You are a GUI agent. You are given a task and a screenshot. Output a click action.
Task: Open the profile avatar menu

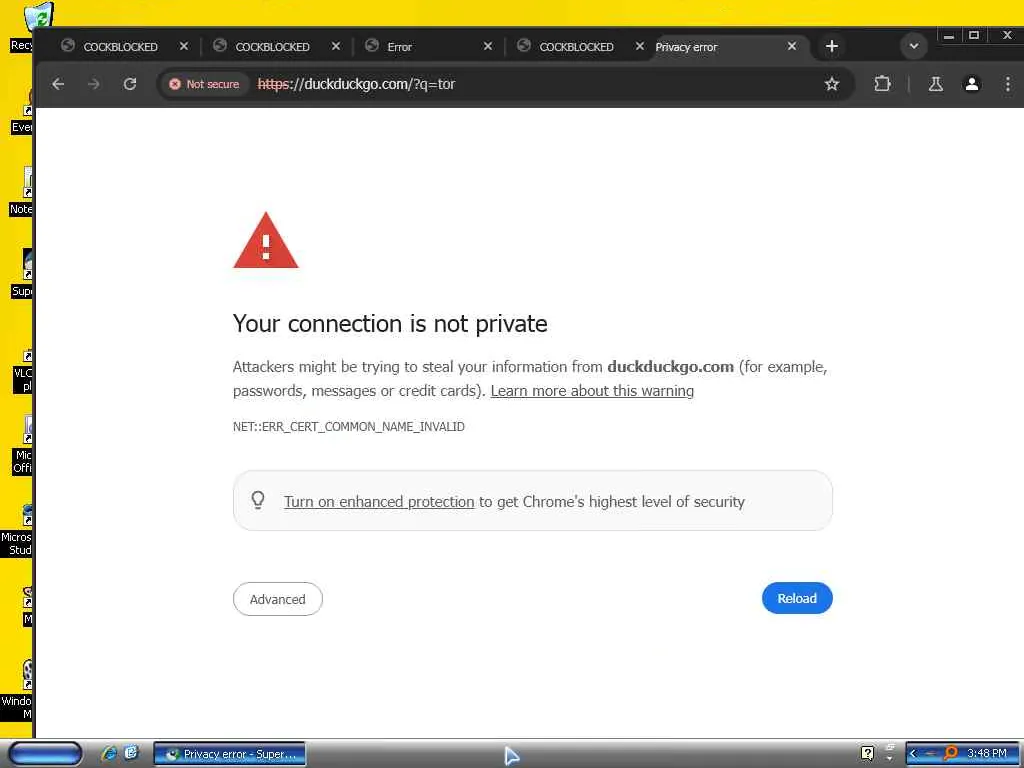click(x=972, y=84)
